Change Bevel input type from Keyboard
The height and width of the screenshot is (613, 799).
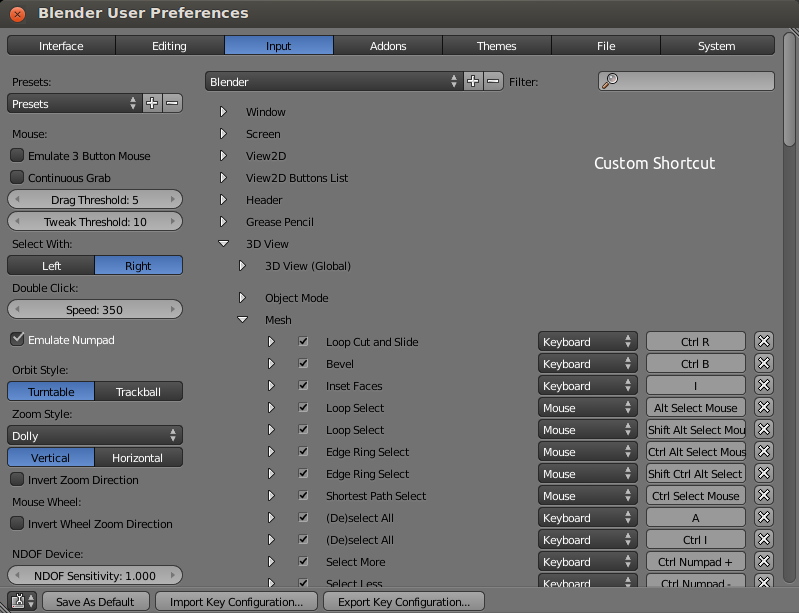(588, 363)
